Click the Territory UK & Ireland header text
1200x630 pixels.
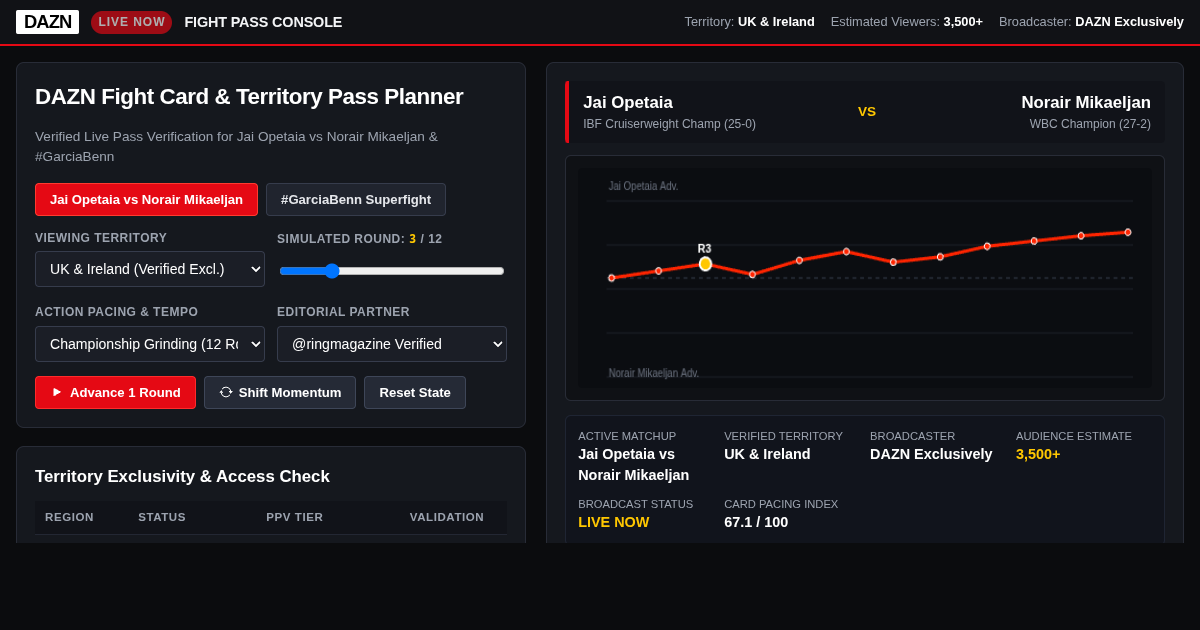click(x=749, y=22)
